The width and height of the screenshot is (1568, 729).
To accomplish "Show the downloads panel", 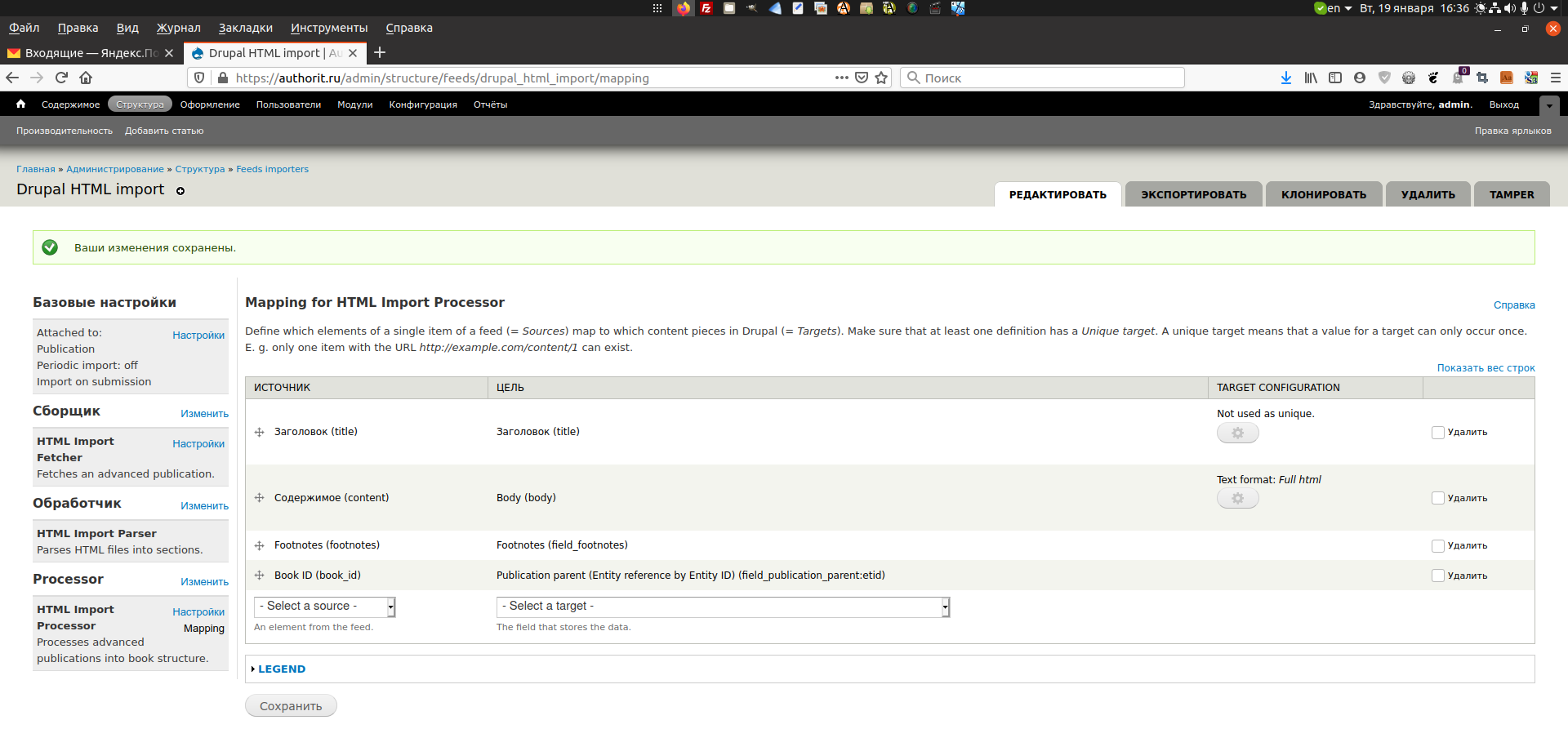I will [1286, 78].
